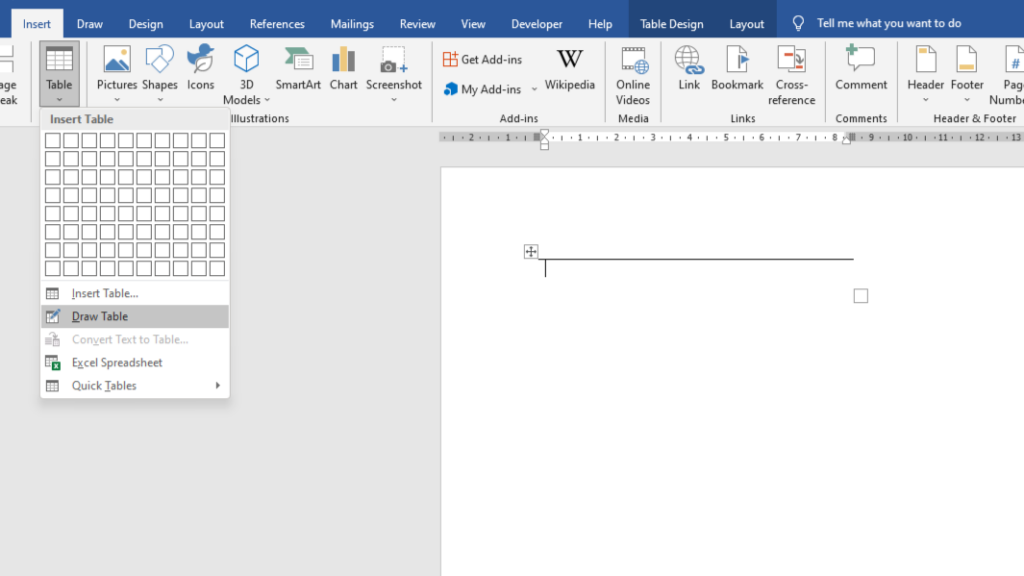The image size is (1024, 576).
Task: Open My Add-ins
Action: coord(483,89)
